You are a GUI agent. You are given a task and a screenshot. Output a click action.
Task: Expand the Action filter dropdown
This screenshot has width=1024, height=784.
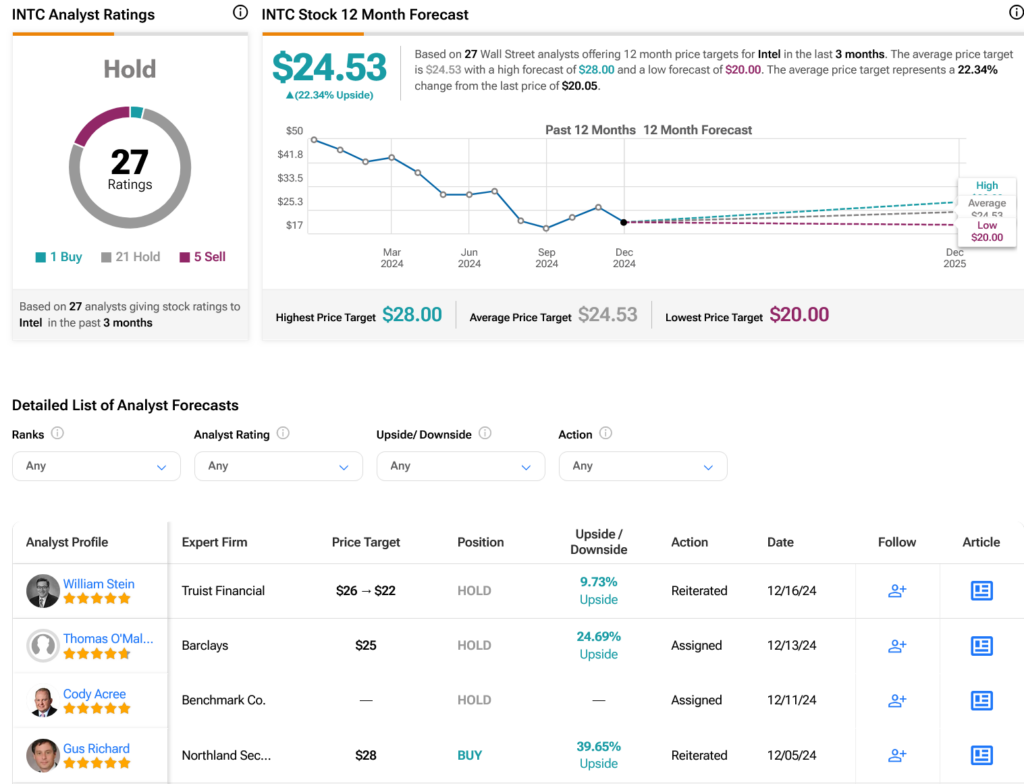[x=642, y=466]
